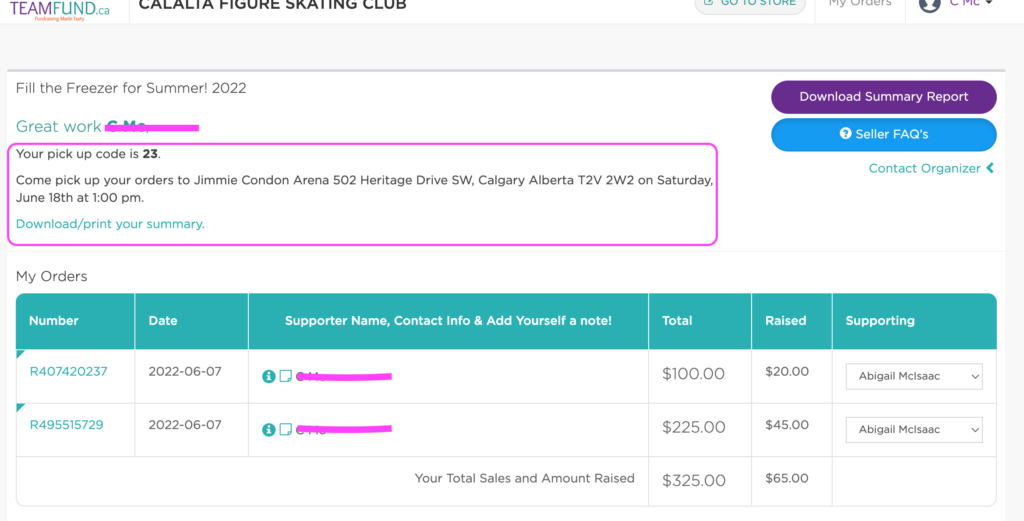Expand the C Mc account menu
1024x521 pixels.
(970, 4)
